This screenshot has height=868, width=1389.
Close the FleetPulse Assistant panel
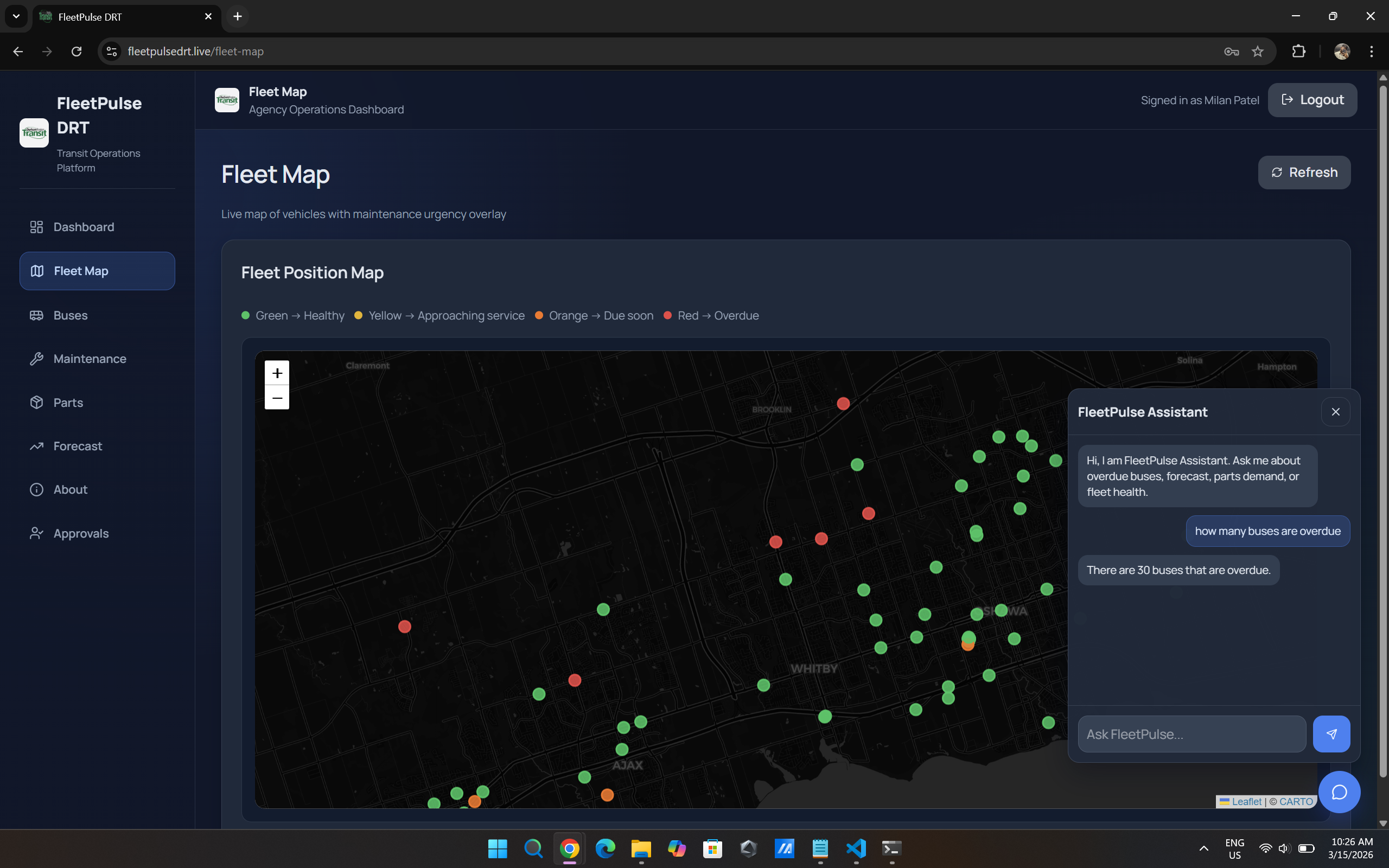(x=1336, y=412)
